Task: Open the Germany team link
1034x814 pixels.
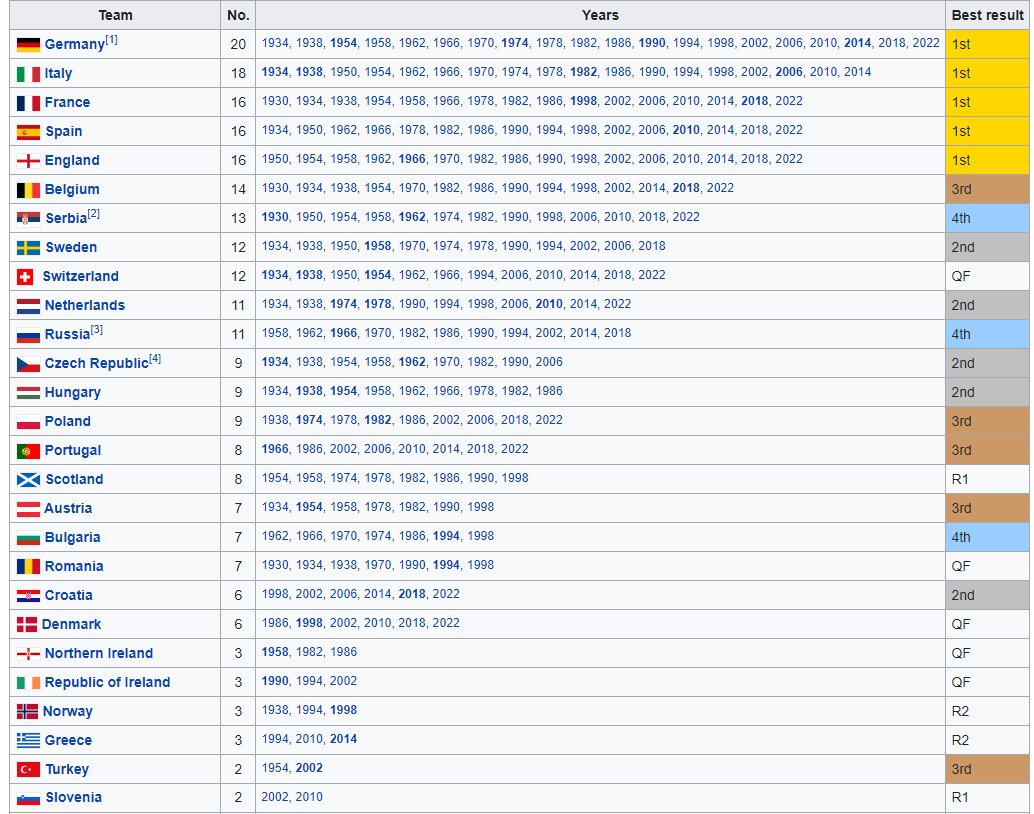Action: coord(75,44)
